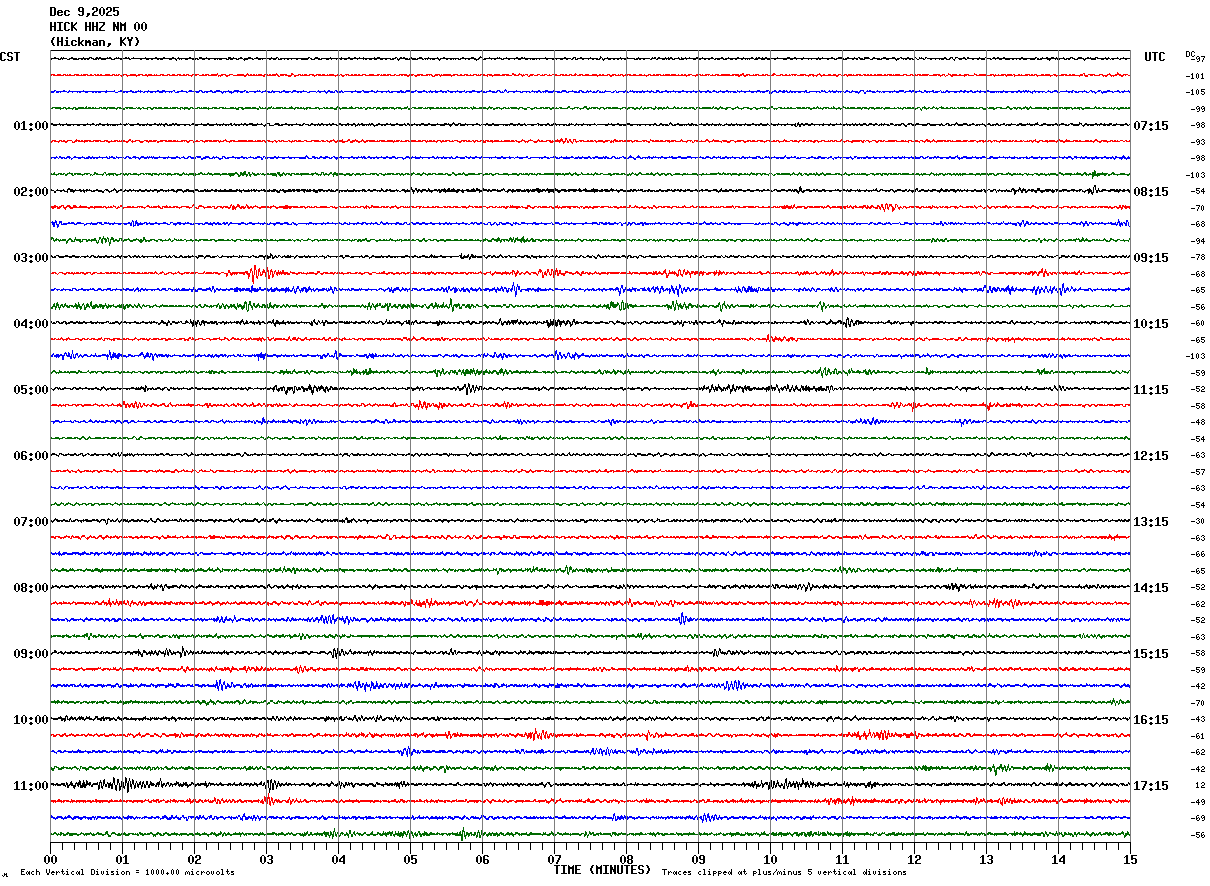This screenshot has height=886, width=1210.
Task: Click the DC offset value '-66'
Action: pyautogui.click(x=1198, y=554)
